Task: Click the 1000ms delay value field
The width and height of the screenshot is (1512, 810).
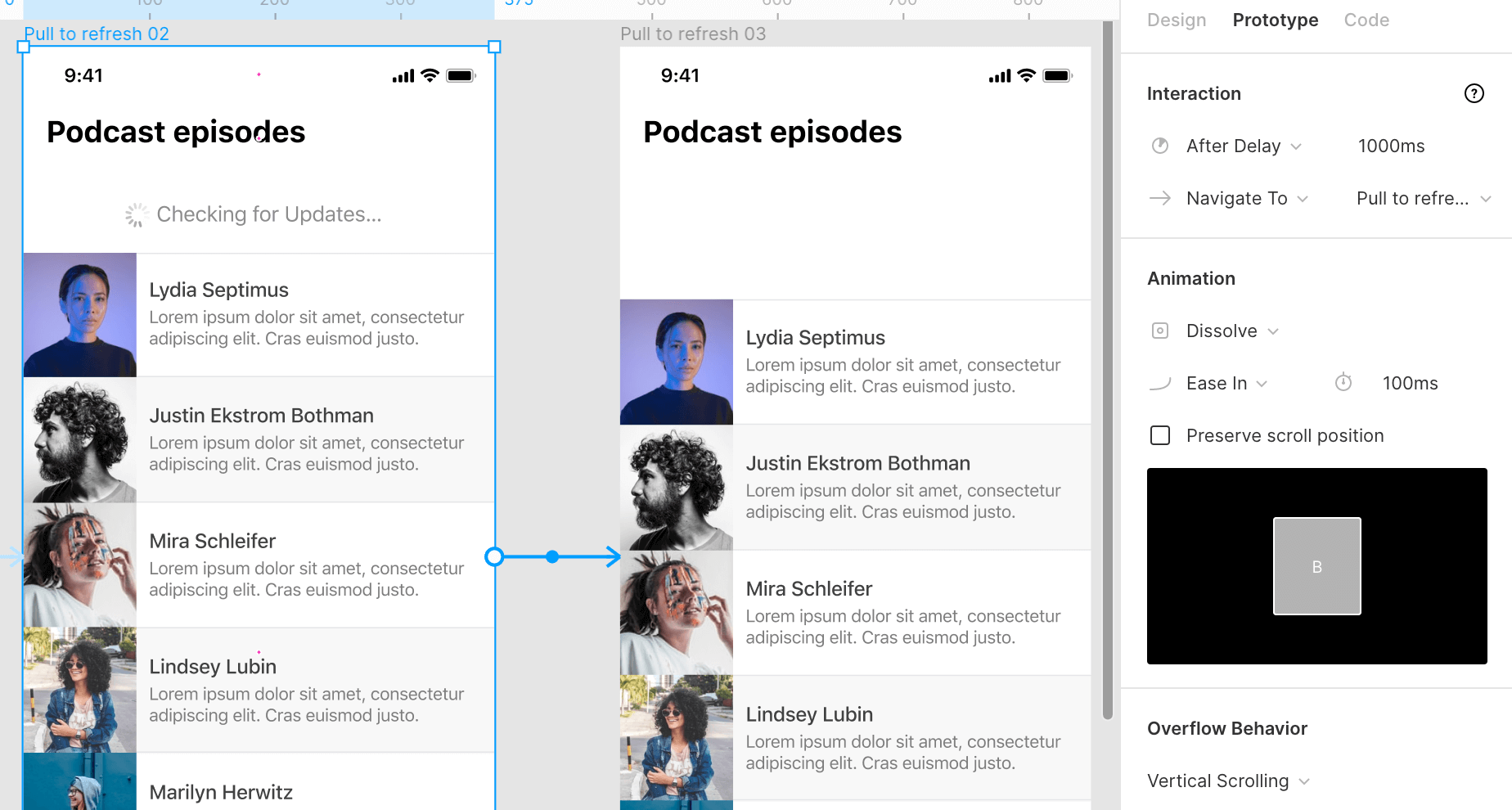Action: [1391, 146]
